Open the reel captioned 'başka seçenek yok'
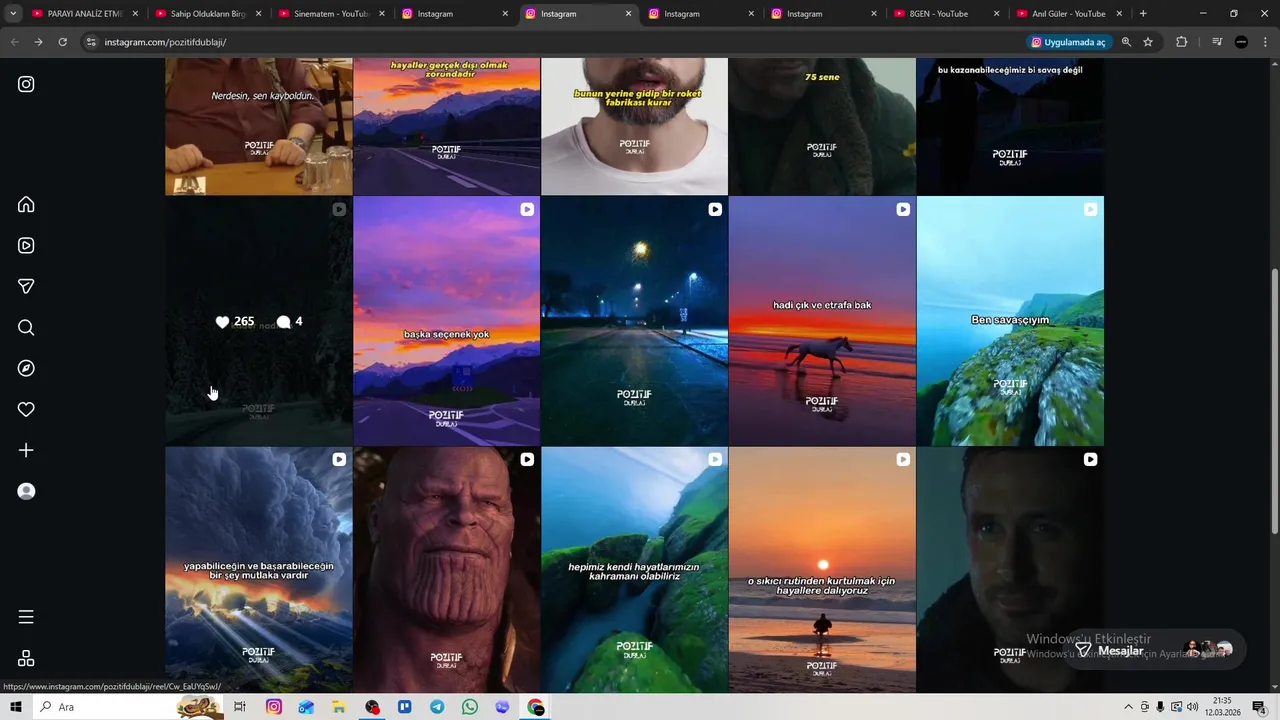Screen dimensions: 1280x720 [446, 321]
